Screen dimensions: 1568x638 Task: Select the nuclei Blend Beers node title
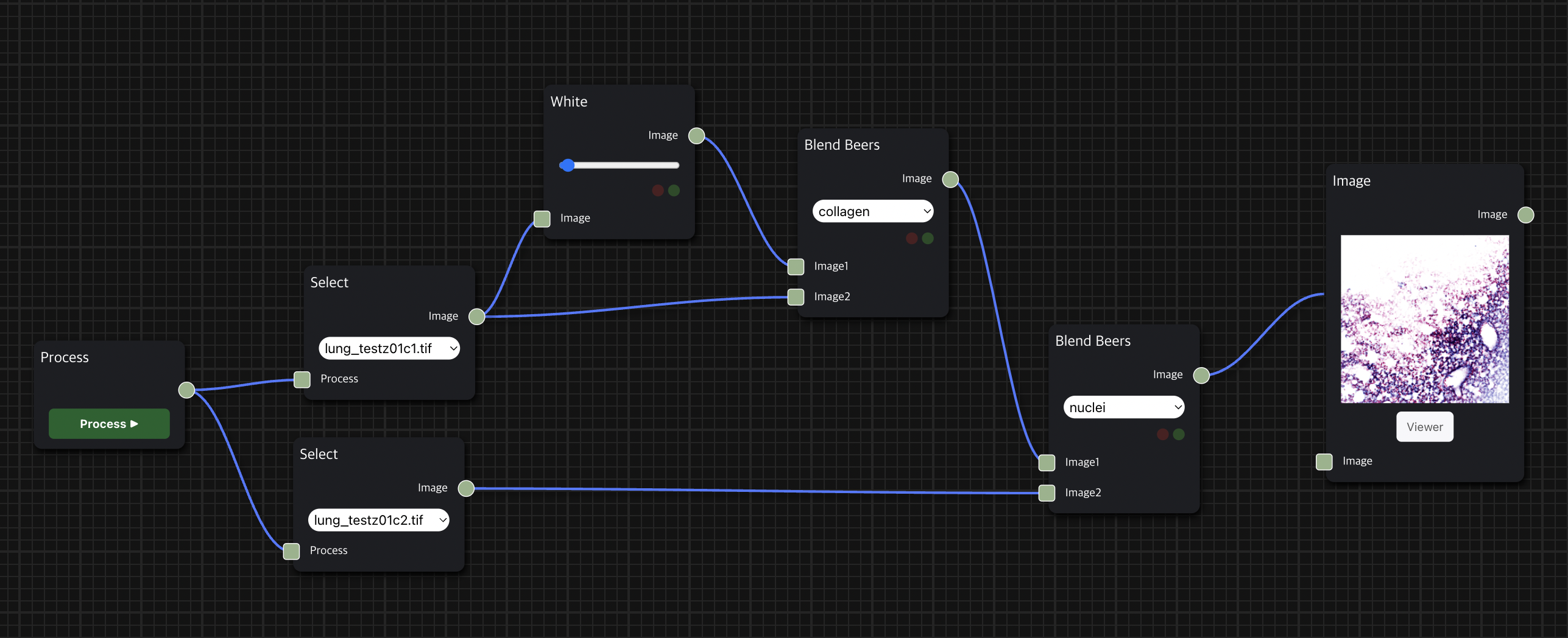click(1093, 341)
